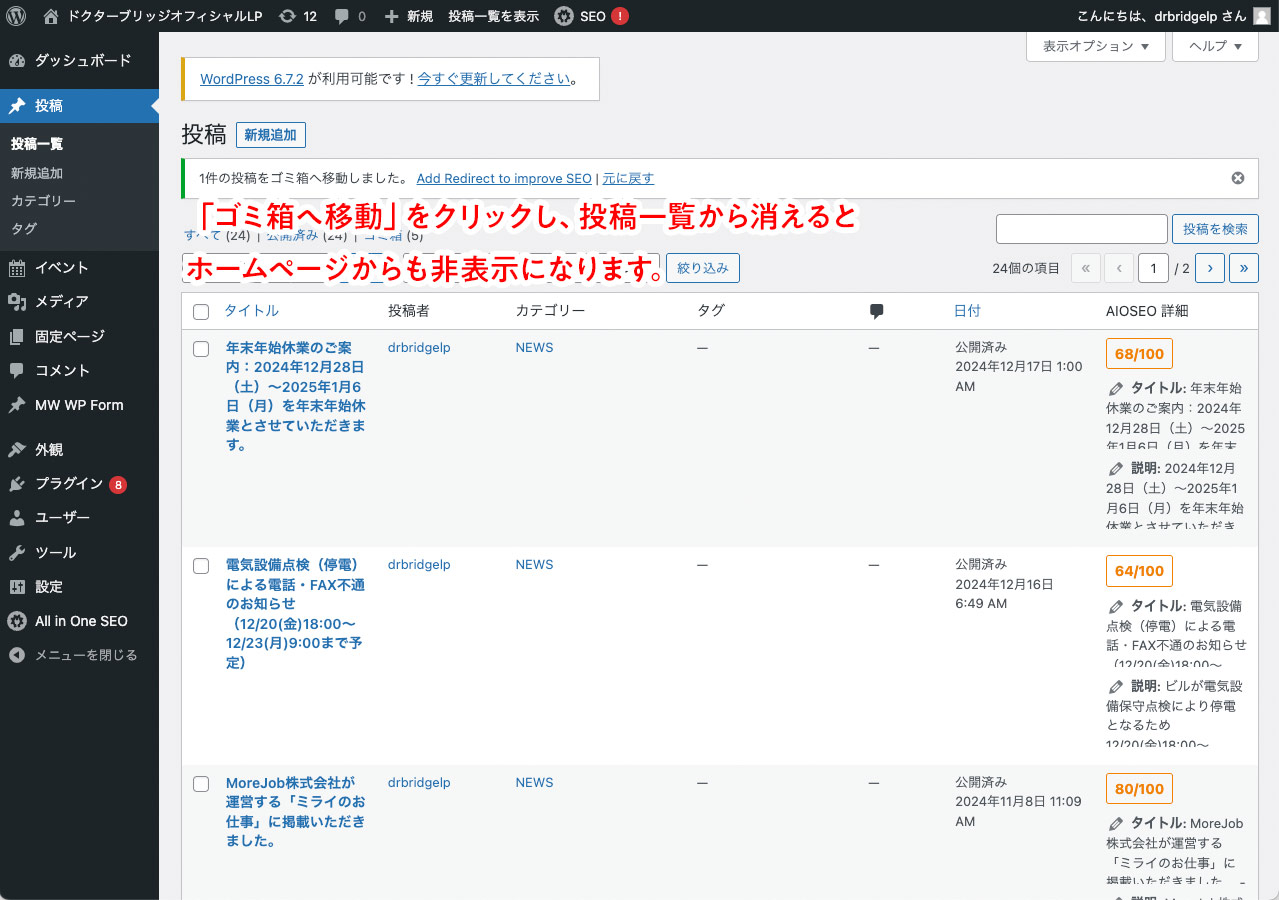Expand the ヘルプ dropdown
The image size is (1279, 900).
pos(1215,46)
